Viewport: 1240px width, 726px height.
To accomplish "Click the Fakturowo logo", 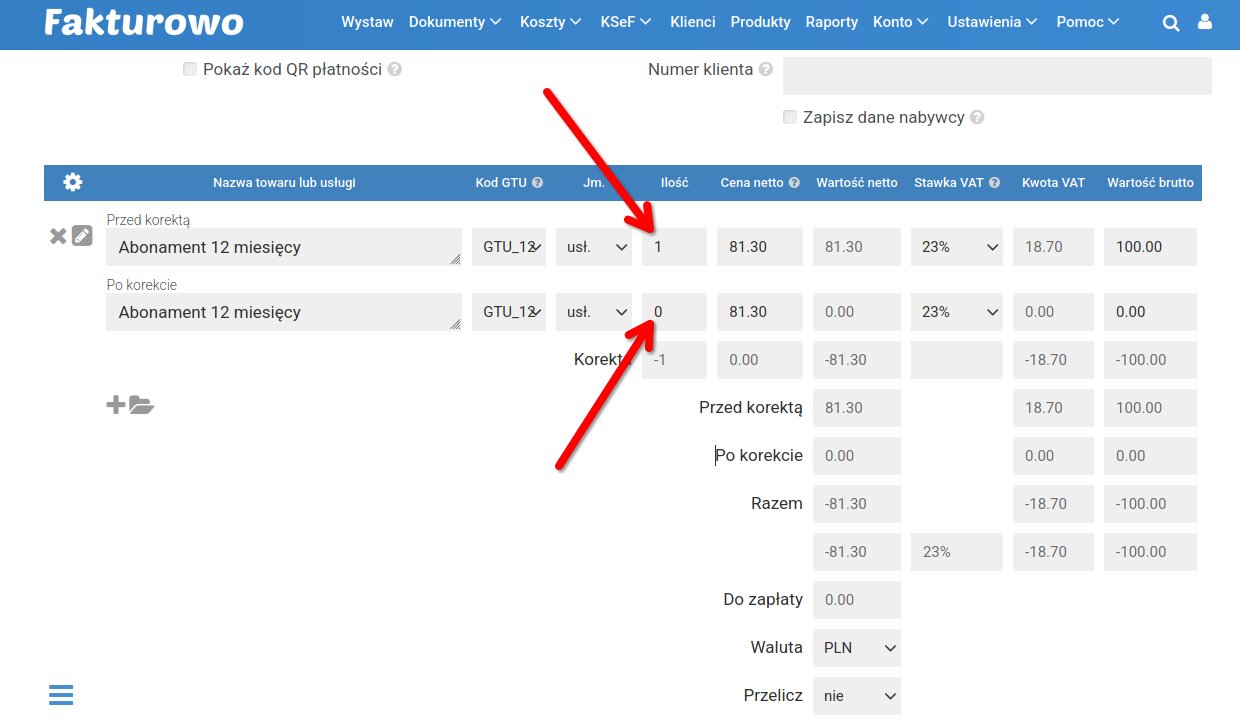I will click(x=144, y=22).
